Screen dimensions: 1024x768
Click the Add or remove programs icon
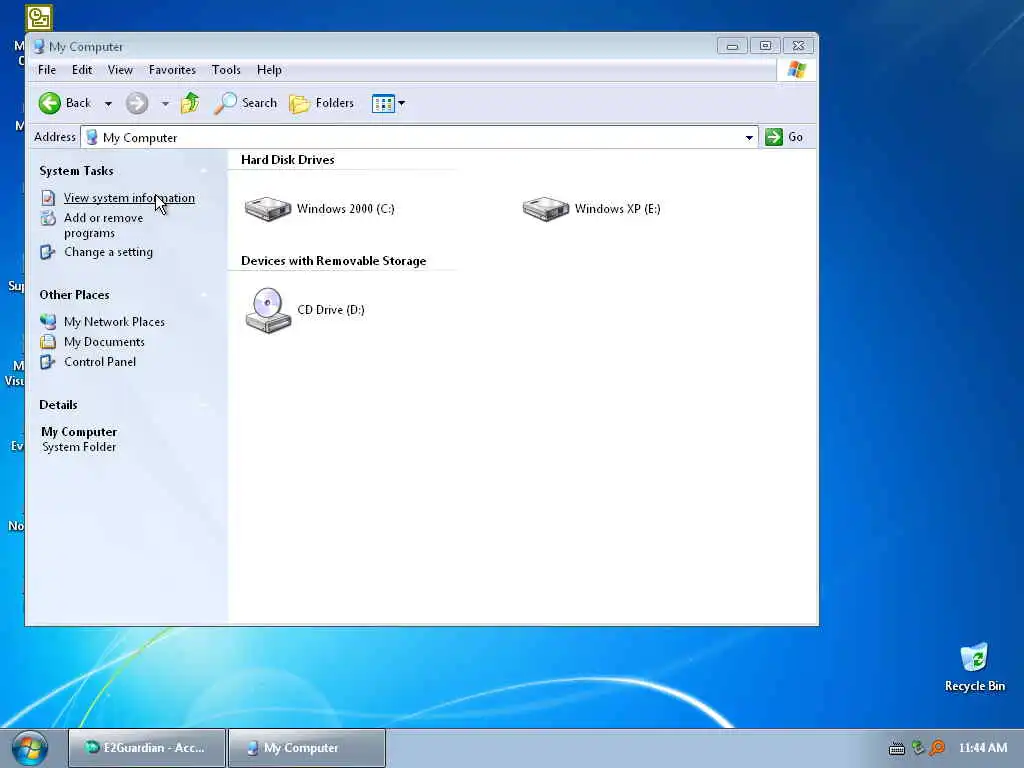click(48, 218)
